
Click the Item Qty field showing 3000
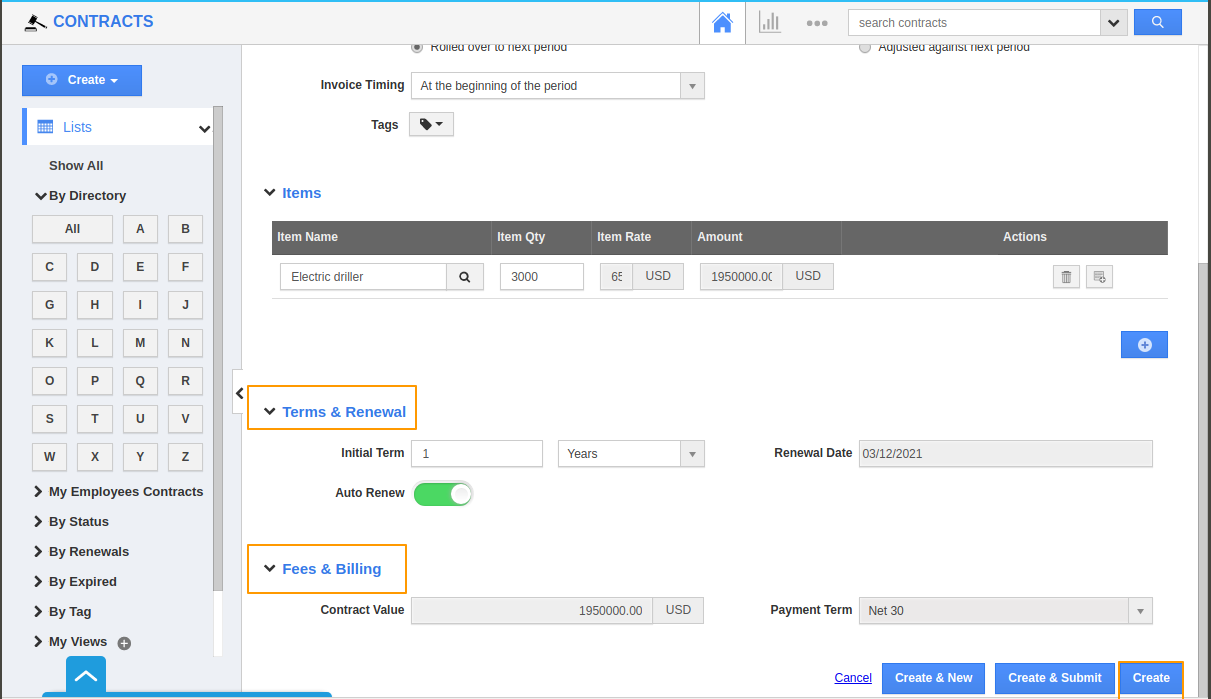(x=542, y=277)
